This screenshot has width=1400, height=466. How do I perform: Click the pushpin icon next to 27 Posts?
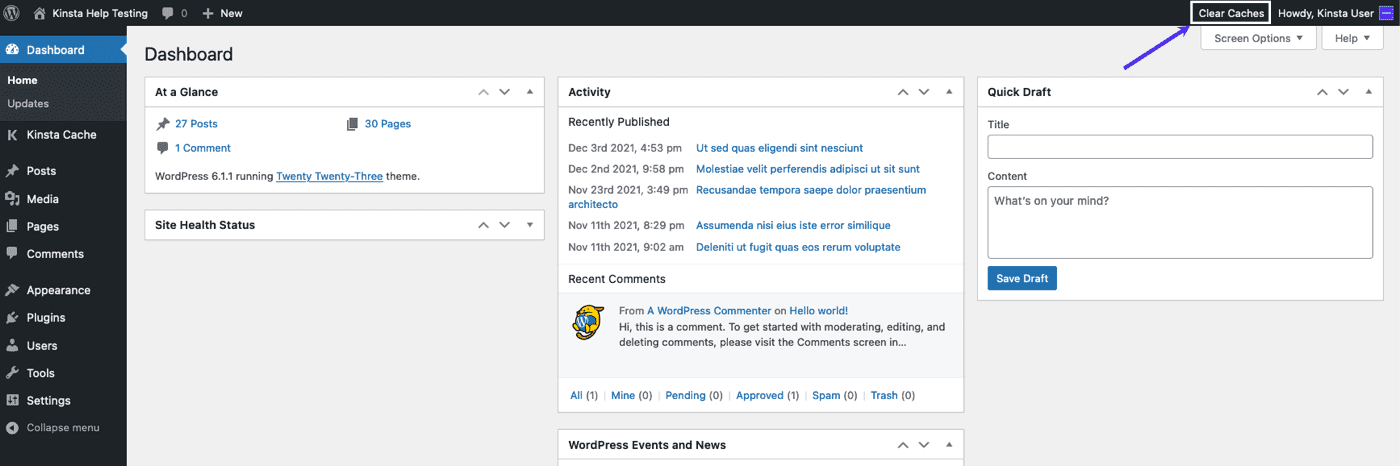pyautogui.click(x=163, y=124)
